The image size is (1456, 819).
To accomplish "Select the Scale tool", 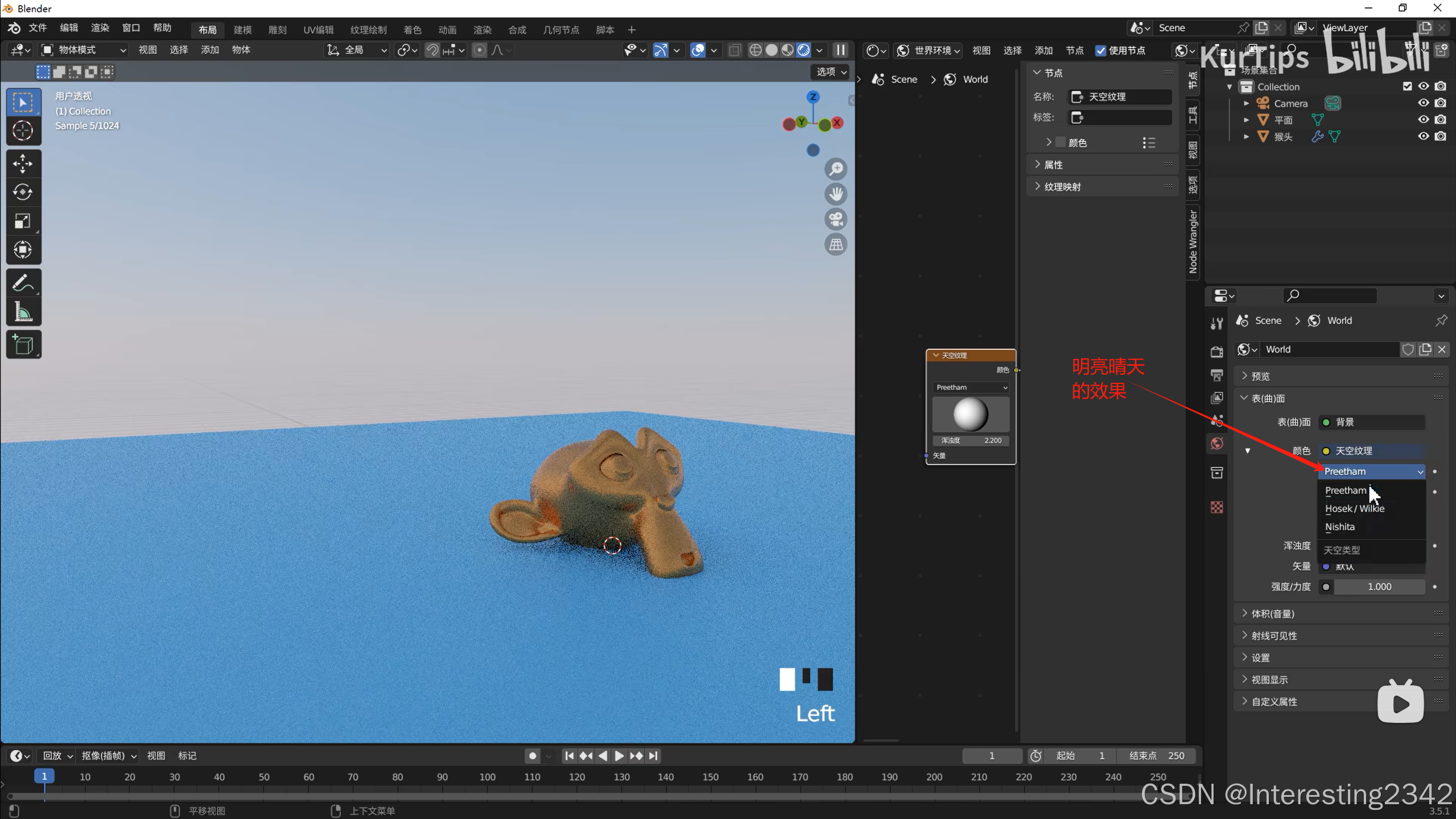I will 23,221.
